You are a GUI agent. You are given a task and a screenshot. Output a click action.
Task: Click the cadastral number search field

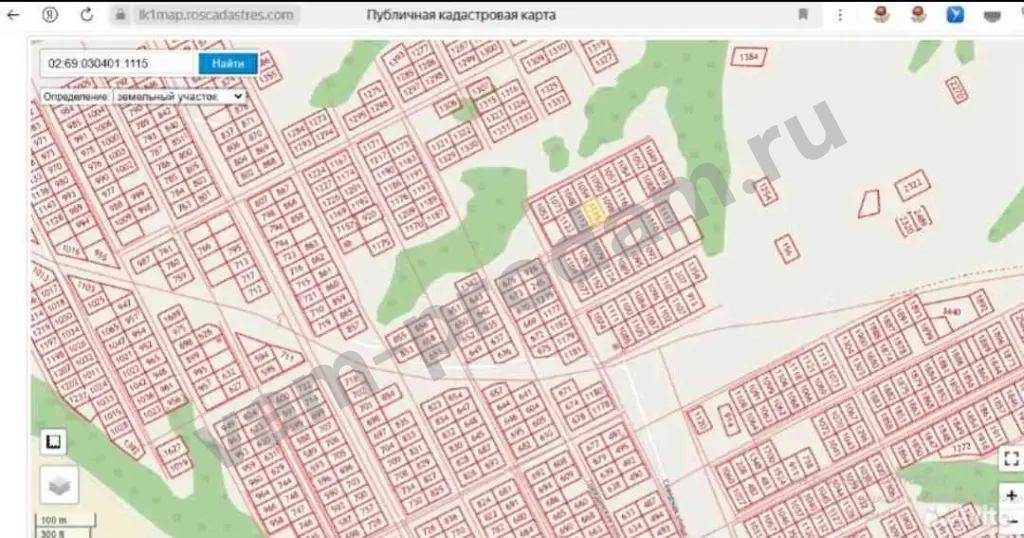118,63
